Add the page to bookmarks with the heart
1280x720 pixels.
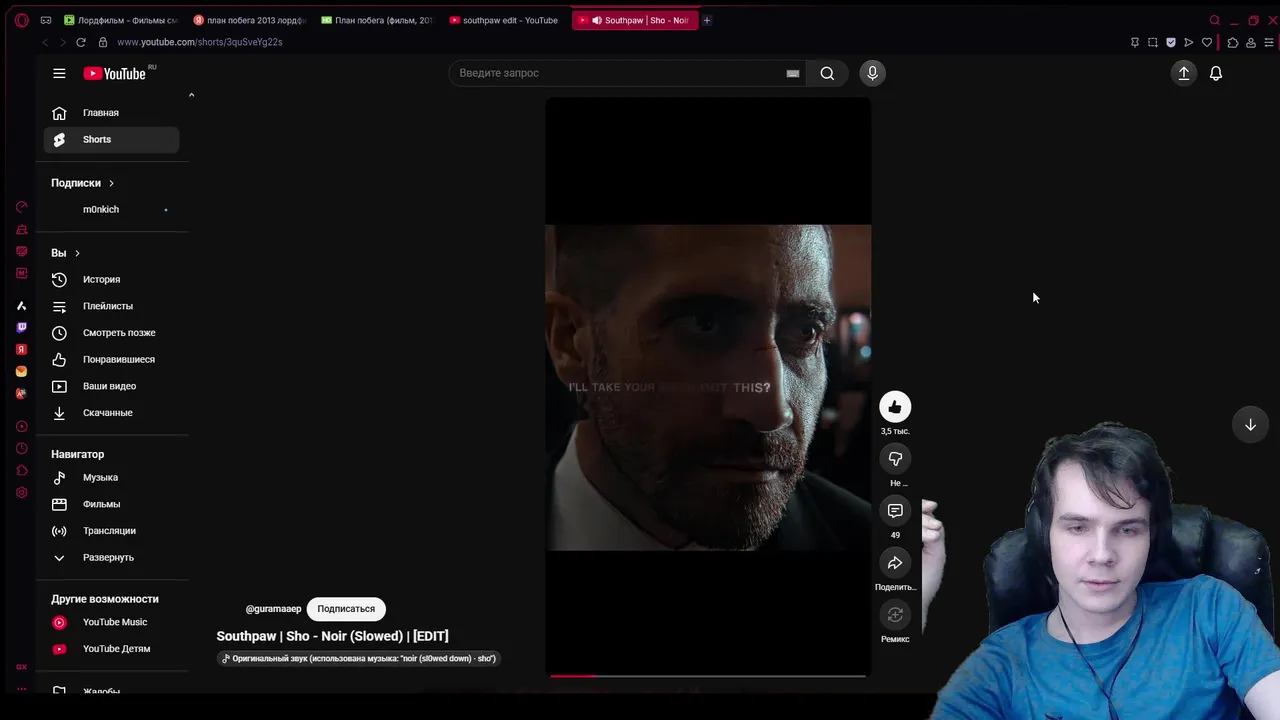(x=1207, y=42)
